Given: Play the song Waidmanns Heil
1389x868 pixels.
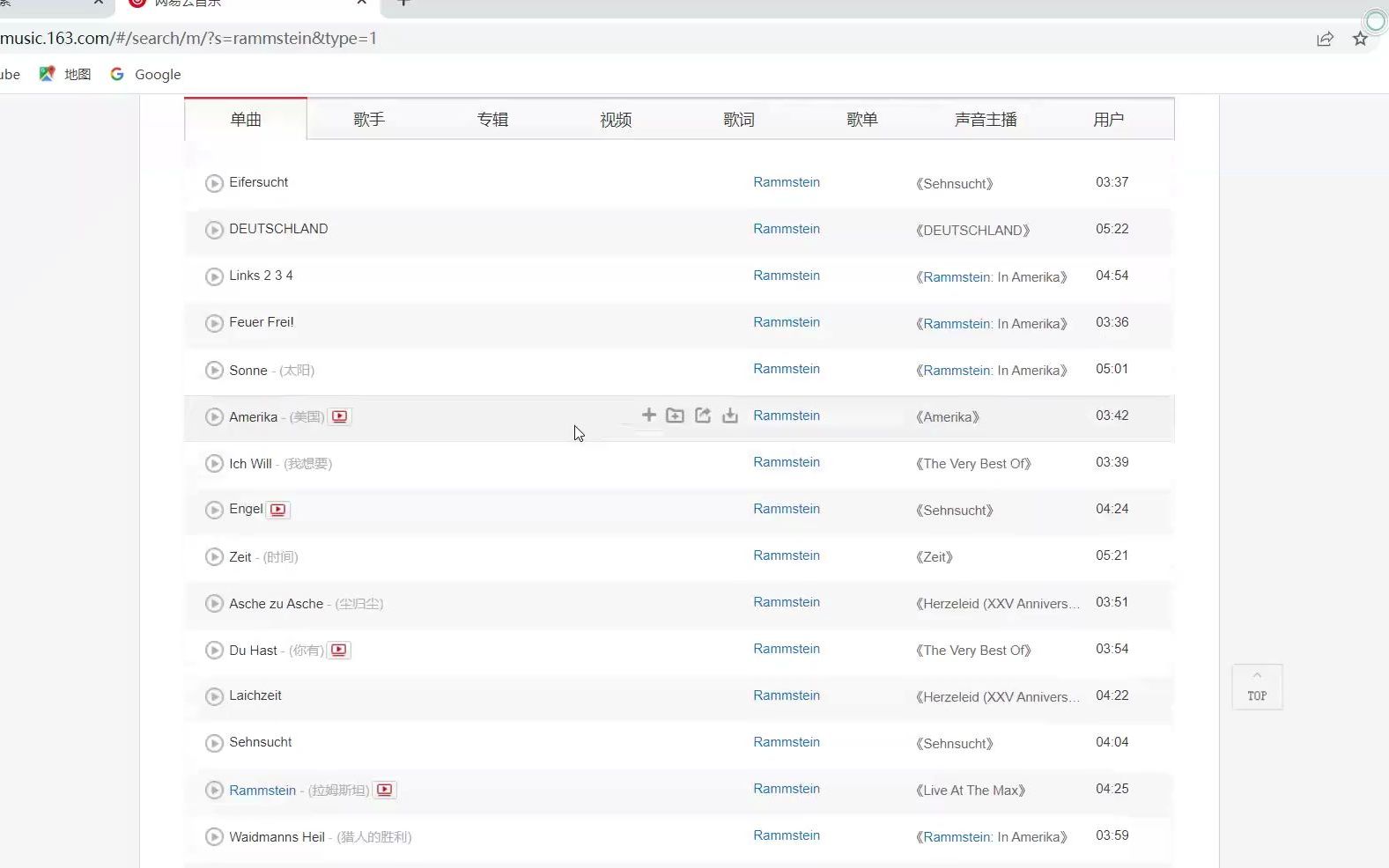Looking at the screenshot, I should (214, 836).
